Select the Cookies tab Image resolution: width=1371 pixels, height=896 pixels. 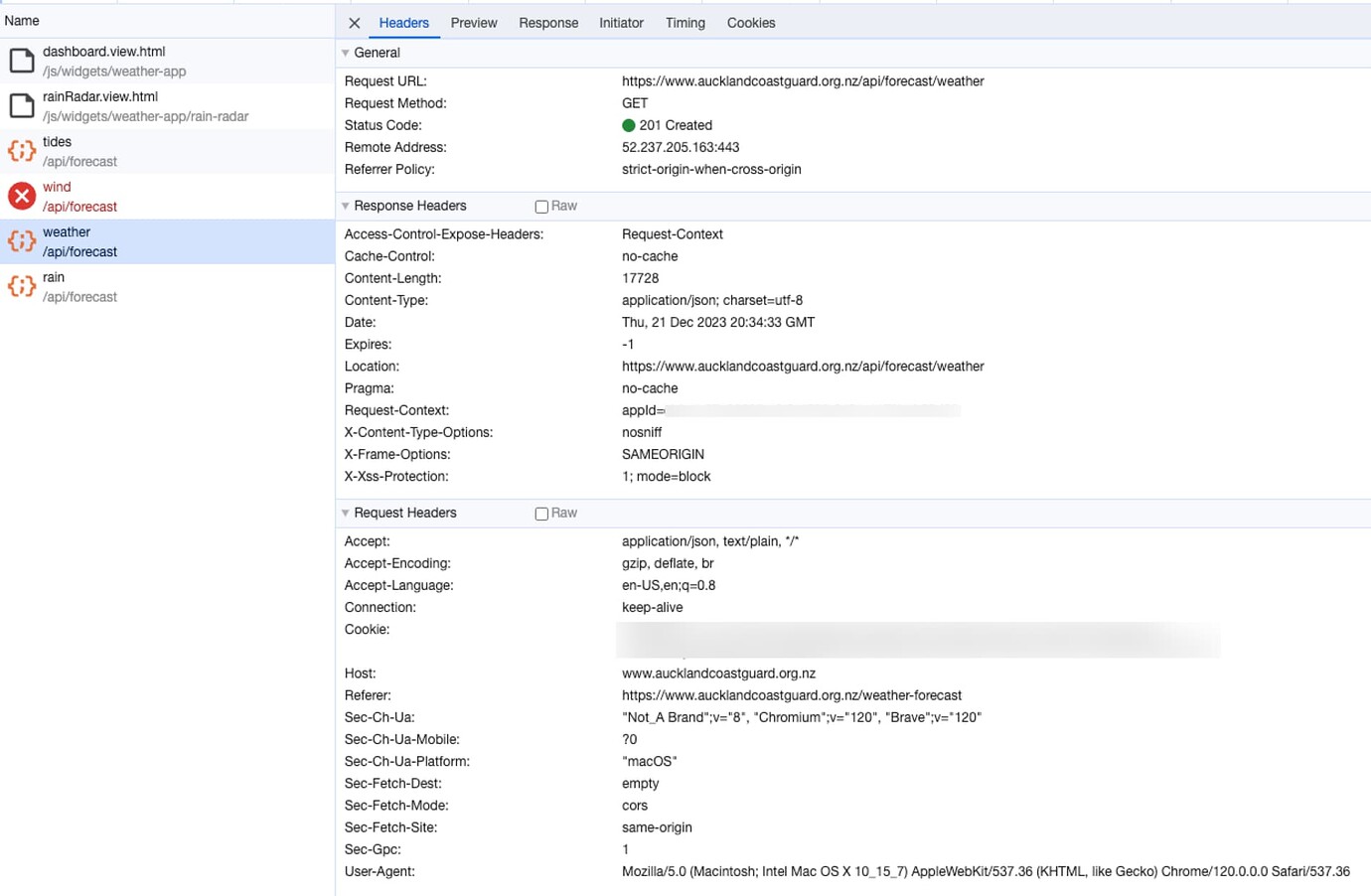click(750, 23)
